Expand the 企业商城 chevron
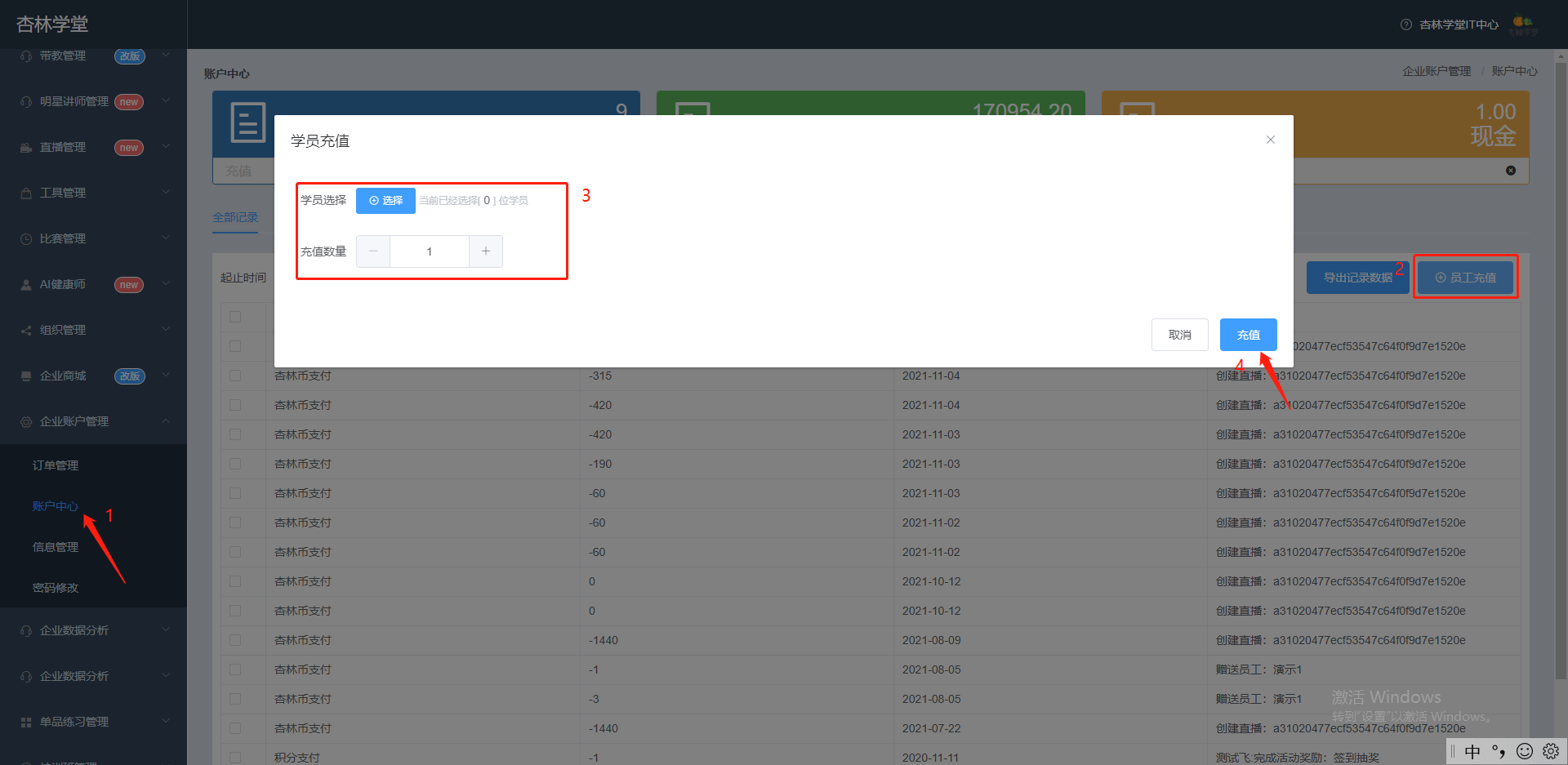This screenshot has width=1568, height=765. click(x=166, y=376)
